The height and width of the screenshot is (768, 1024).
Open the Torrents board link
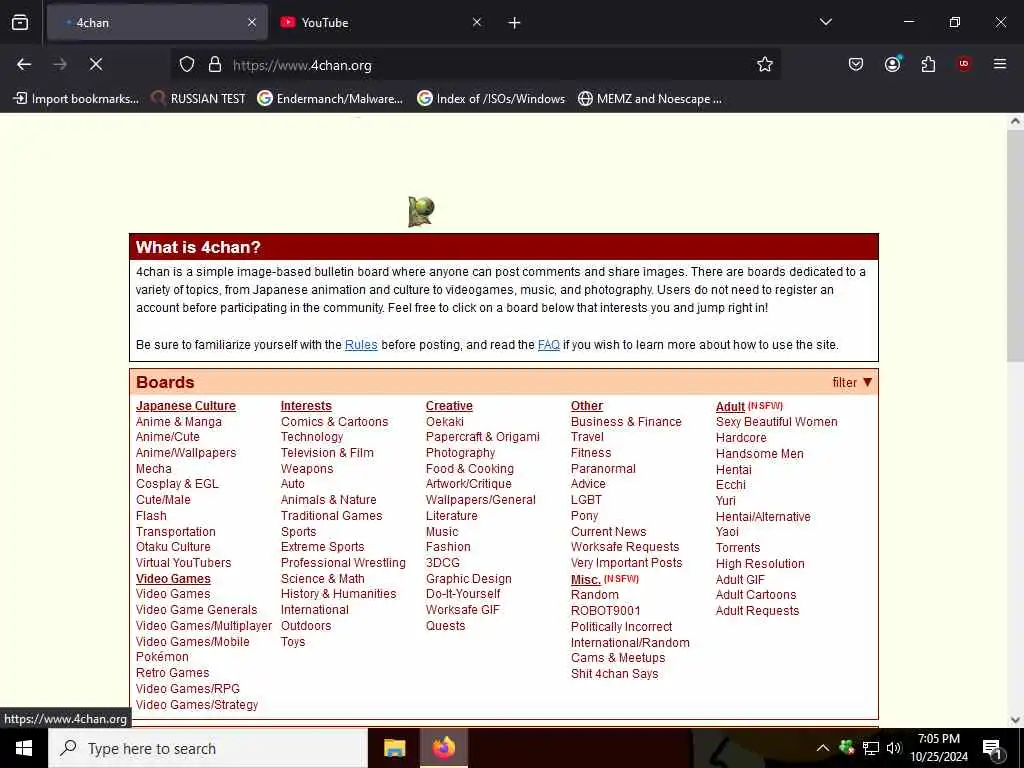click(x=738, y=547)
